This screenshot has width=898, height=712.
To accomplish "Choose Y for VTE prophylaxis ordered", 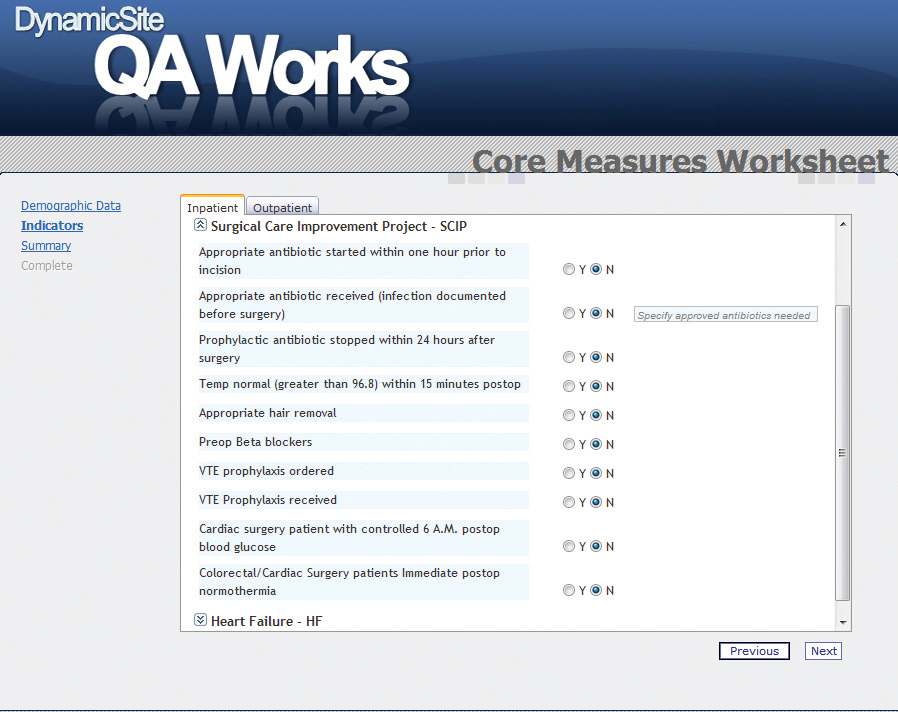I will (x=569, y=473).
